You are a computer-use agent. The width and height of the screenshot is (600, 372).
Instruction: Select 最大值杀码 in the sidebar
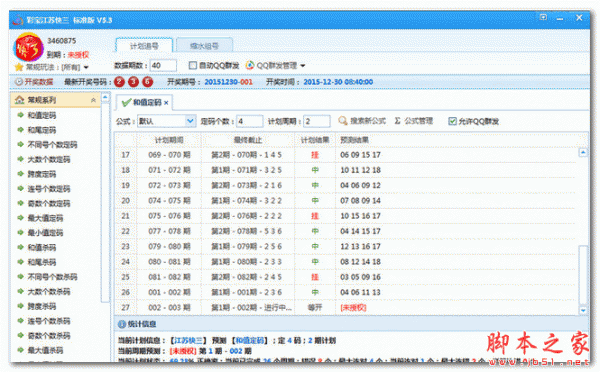[45, 350]
